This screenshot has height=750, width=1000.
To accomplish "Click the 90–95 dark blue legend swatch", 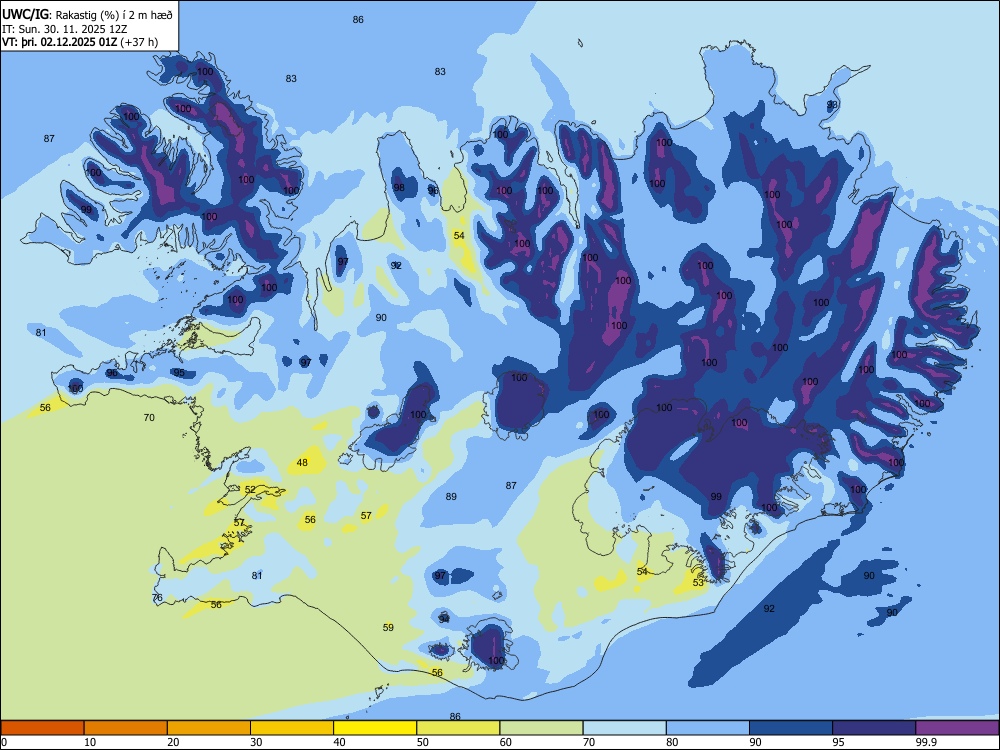I will click(791, 728).
